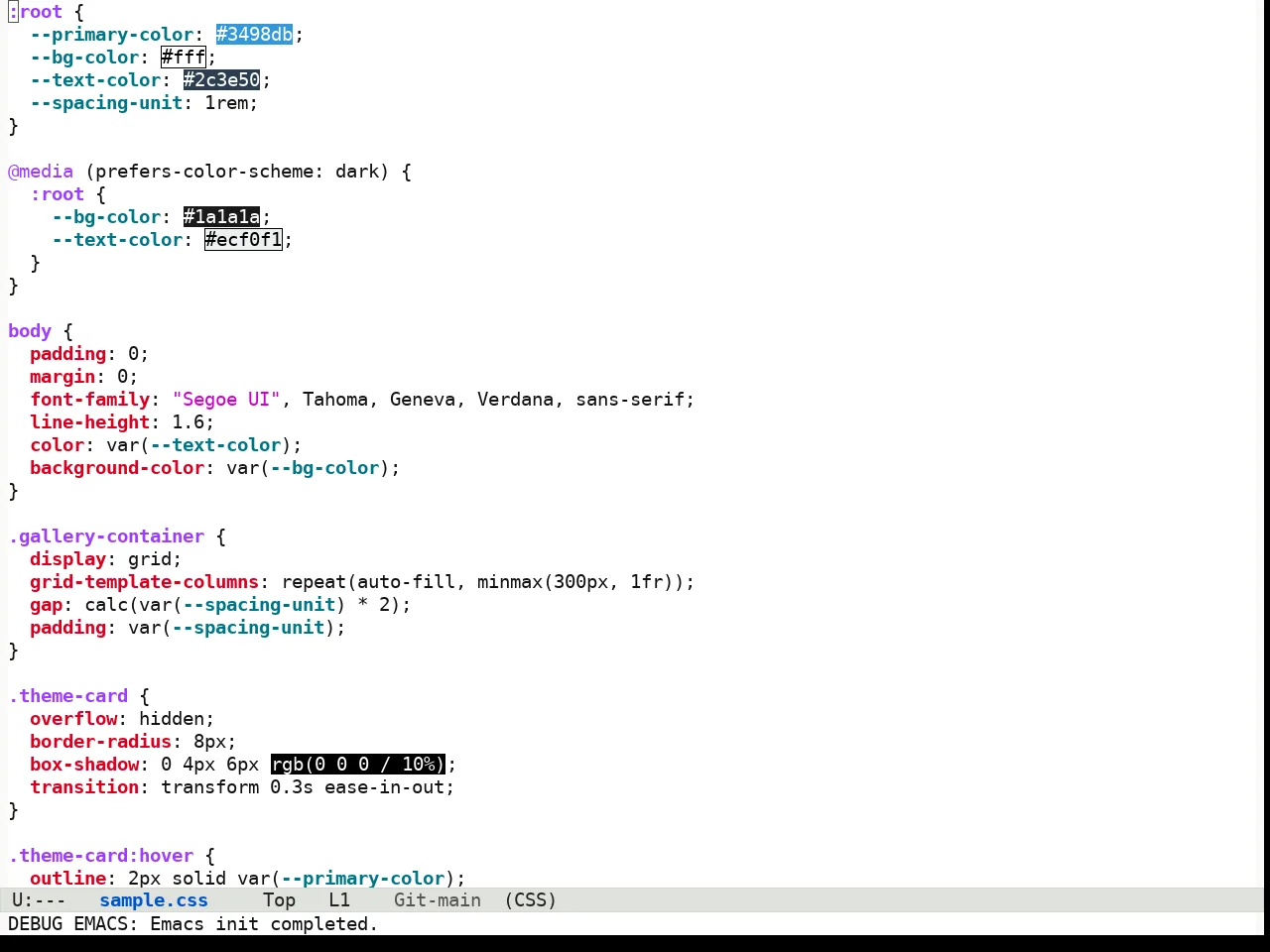Click the #2c3e50 text color value

[x=221, y=80]
